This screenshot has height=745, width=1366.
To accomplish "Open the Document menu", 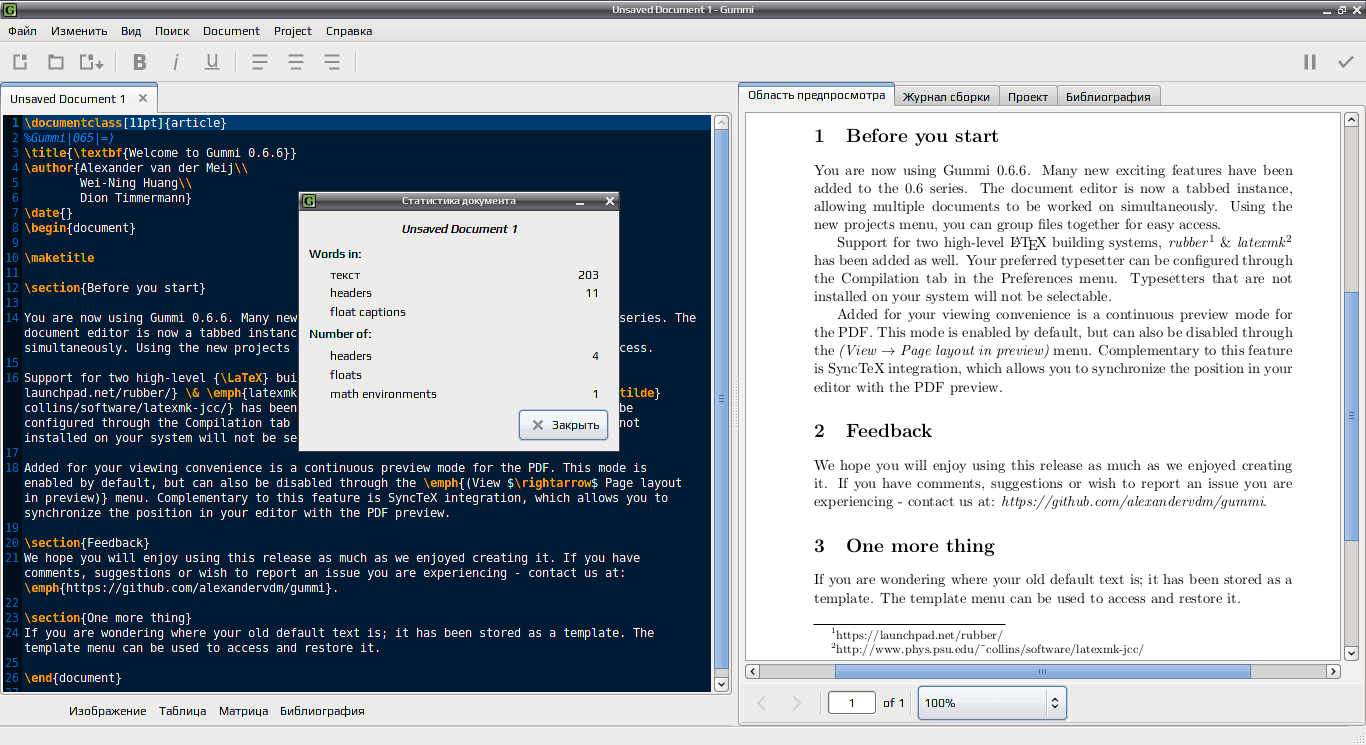I will 231,31.
